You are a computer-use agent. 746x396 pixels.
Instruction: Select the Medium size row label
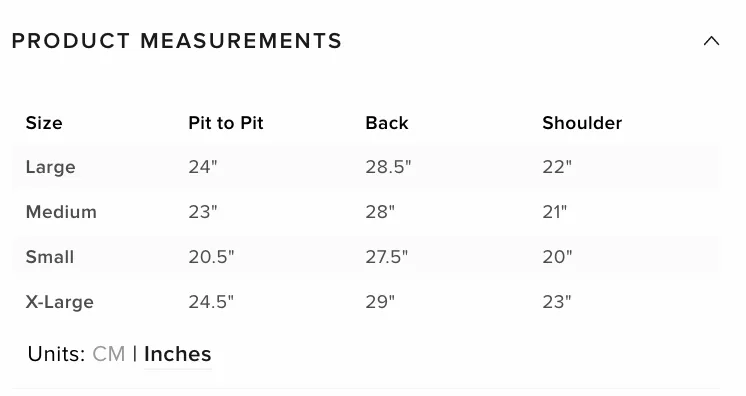pyautogui.click(x=61, y=212)
